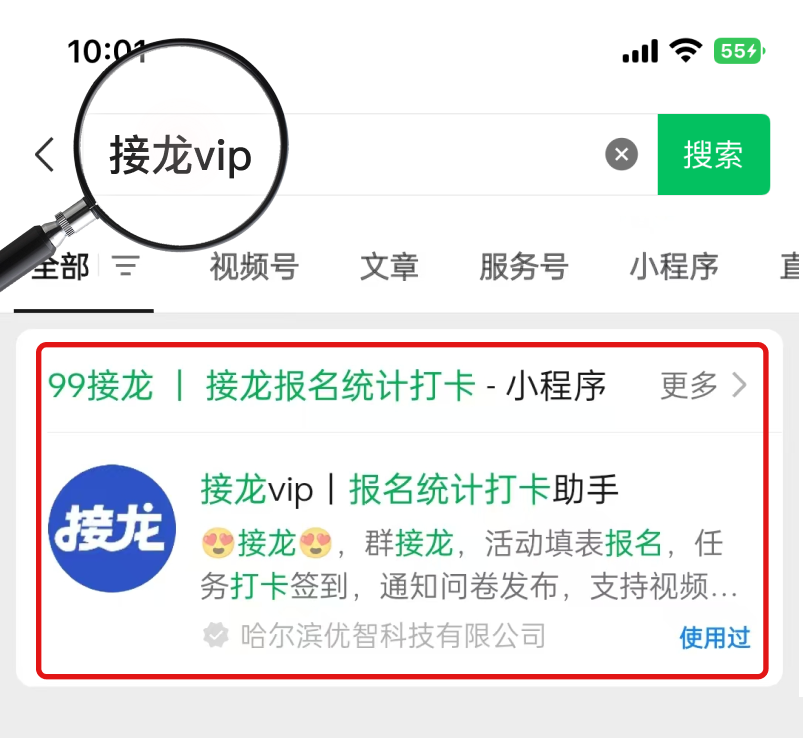Expand more results via chevron arrow
Screen dimensions: 803x738
[x=739, y=385]
